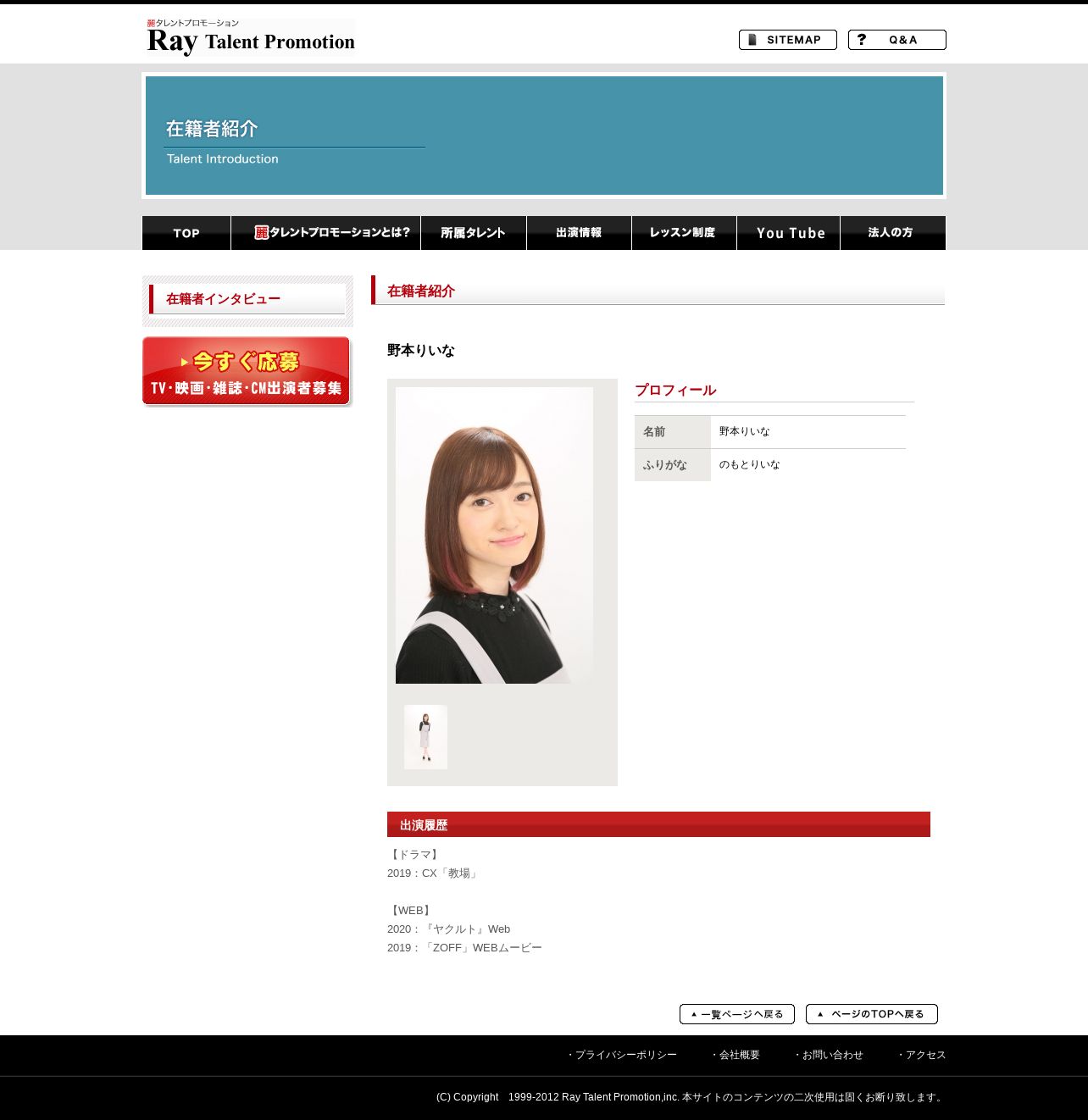Select 所属タレント navigation item
Image resolution: width=1088 pixels, height=1120 pixels.
click(x=474, y=233)
